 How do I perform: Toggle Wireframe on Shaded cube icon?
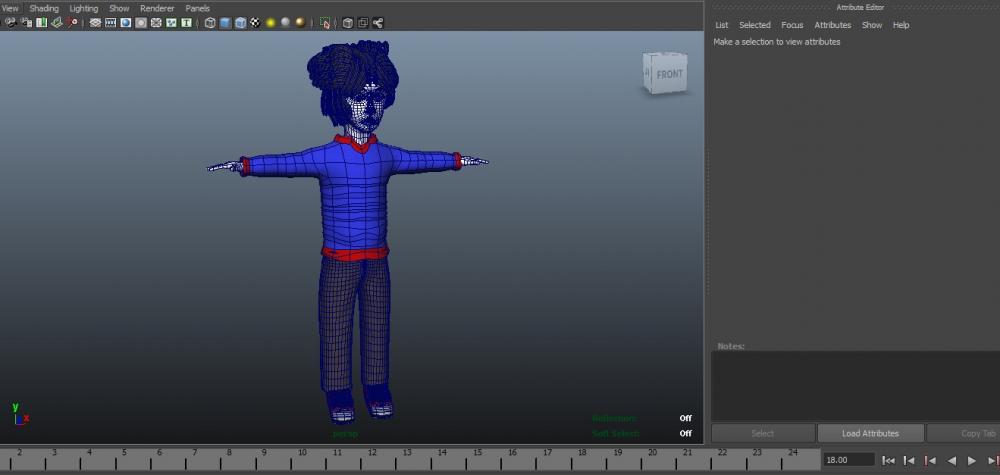(240, 22)
